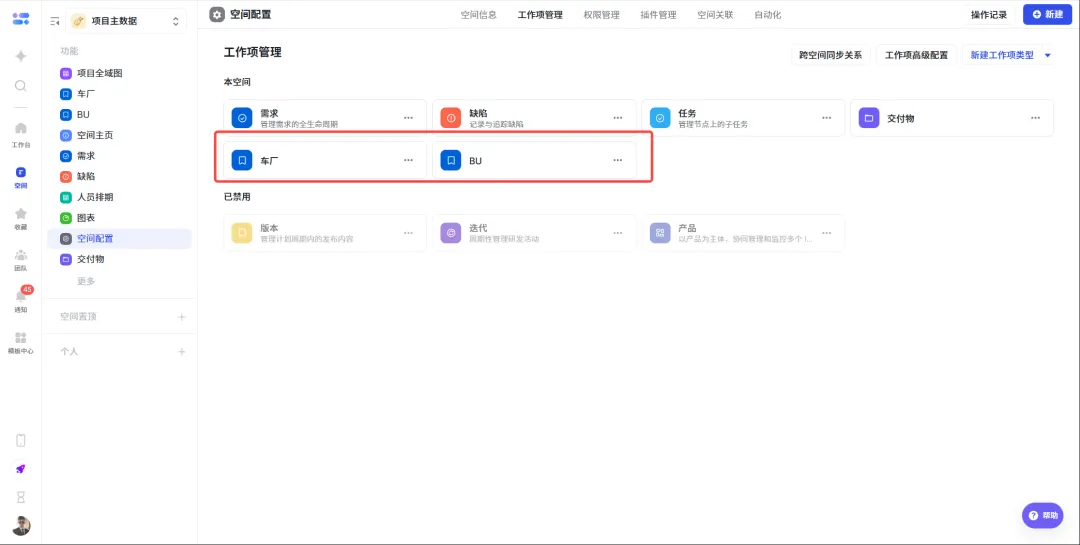1080x545 pixels.
Task: Switch to 自动化 tab
Action: coord(767,14)
